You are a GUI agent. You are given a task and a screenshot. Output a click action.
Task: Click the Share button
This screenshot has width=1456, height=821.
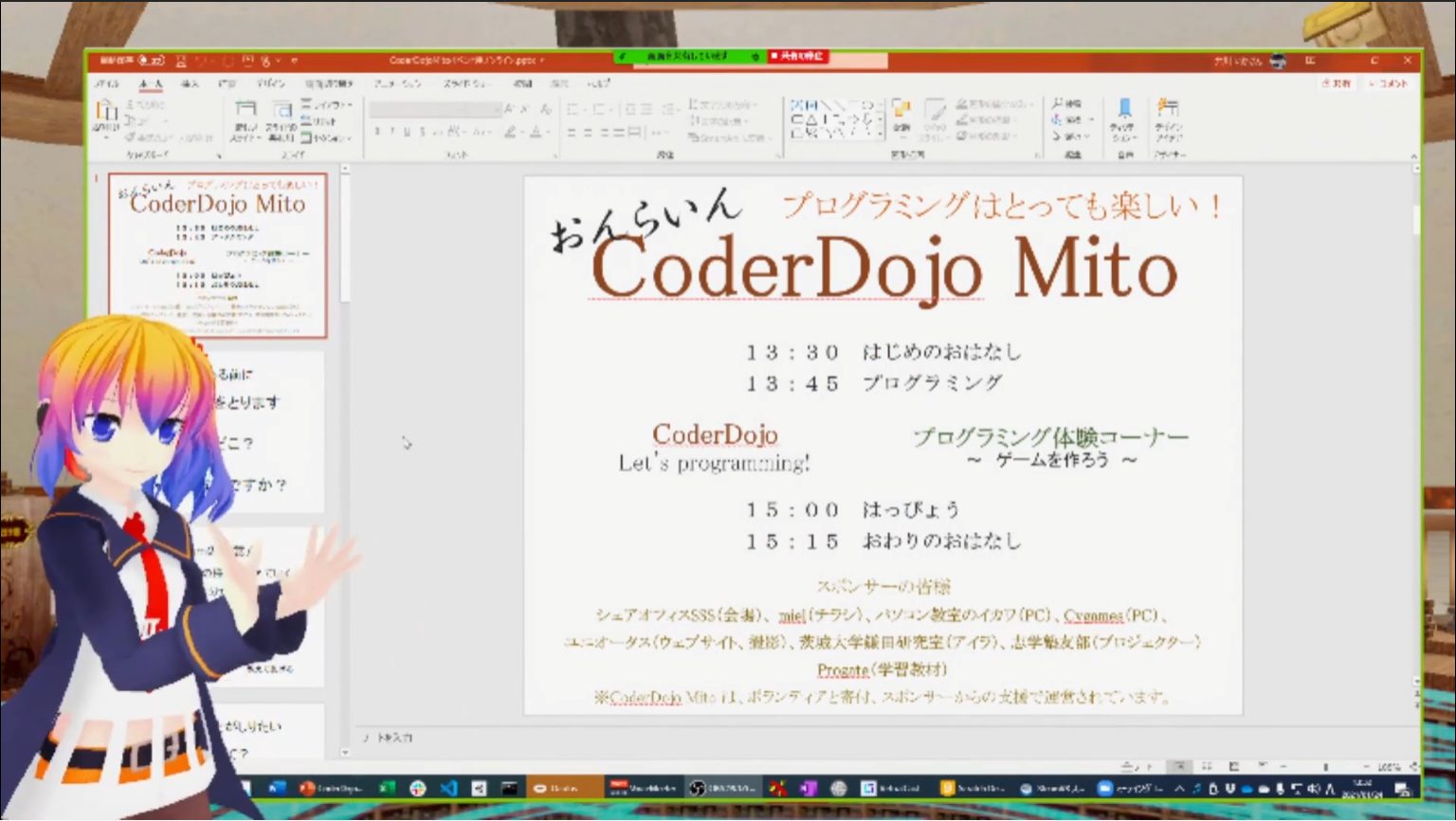[1337, 84]
